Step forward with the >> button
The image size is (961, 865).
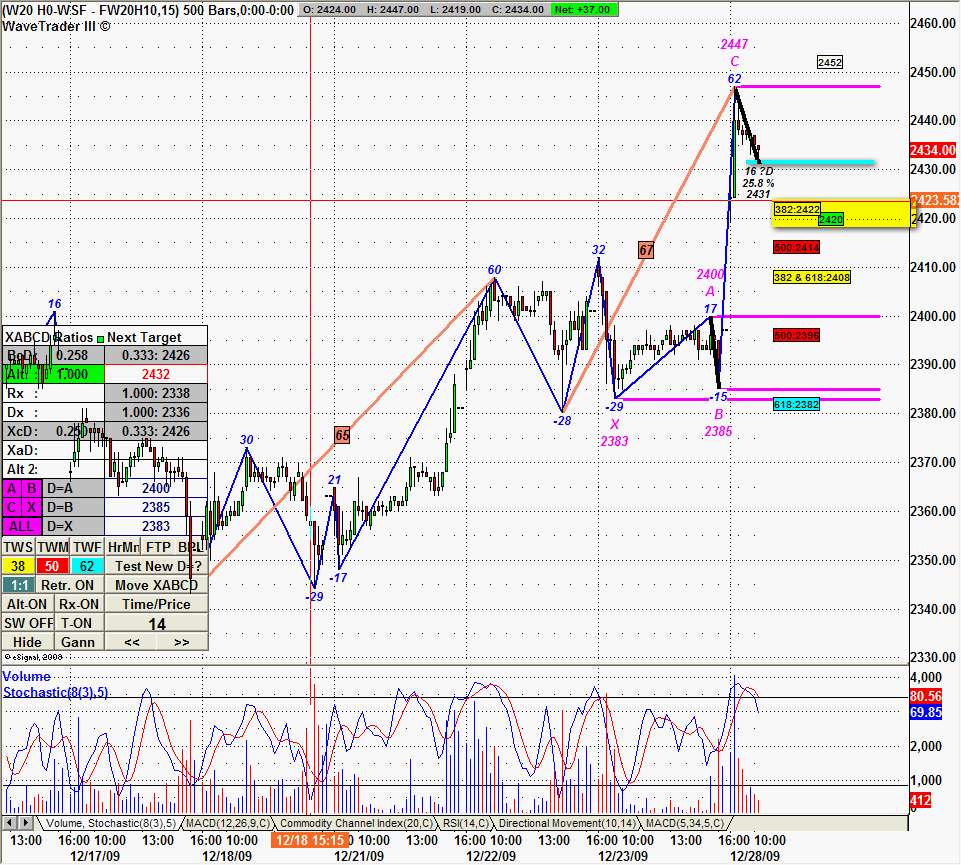181,642
